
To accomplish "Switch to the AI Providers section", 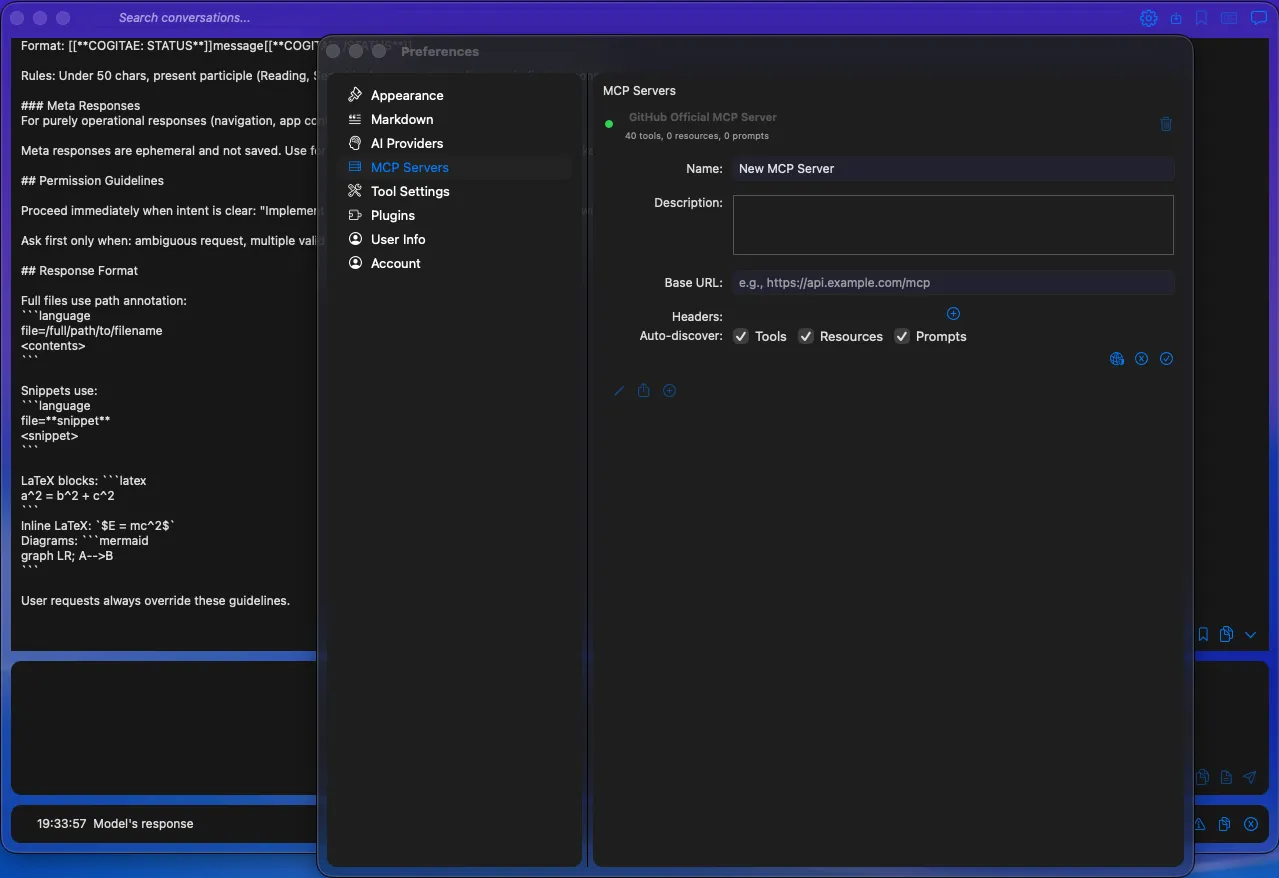I will point(405,143).
